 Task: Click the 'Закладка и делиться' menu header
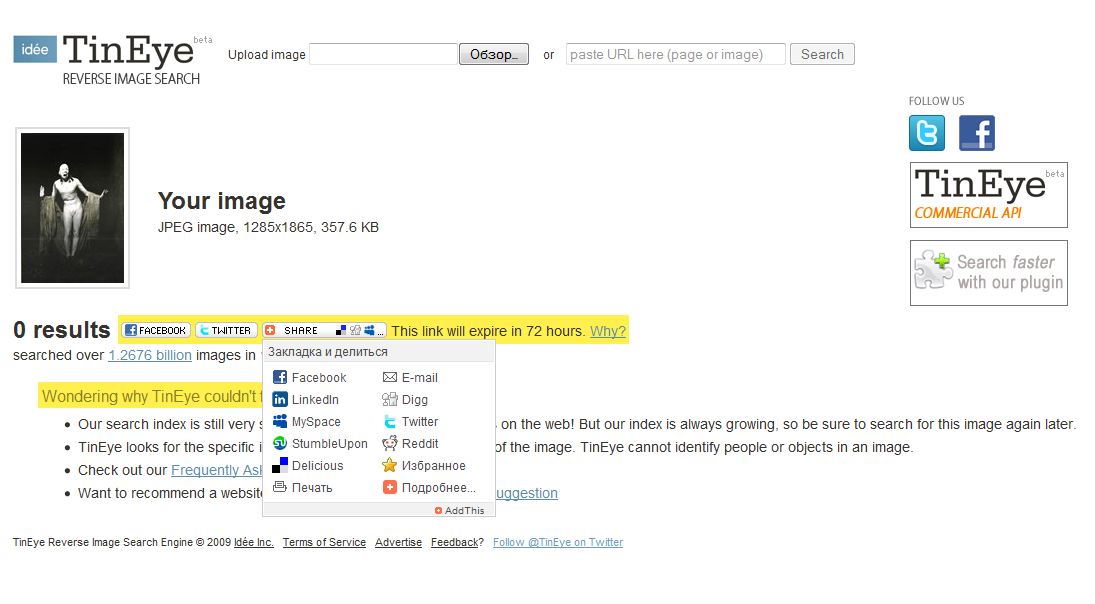pos(328,352)
